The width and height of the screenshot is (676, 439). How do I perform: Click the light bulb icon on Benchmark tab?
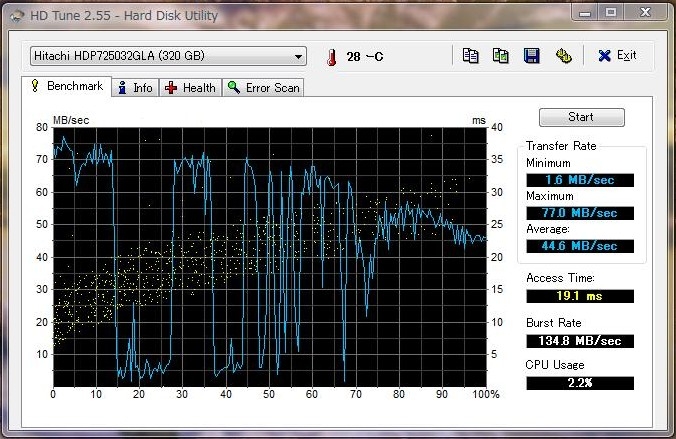point(35,87)
